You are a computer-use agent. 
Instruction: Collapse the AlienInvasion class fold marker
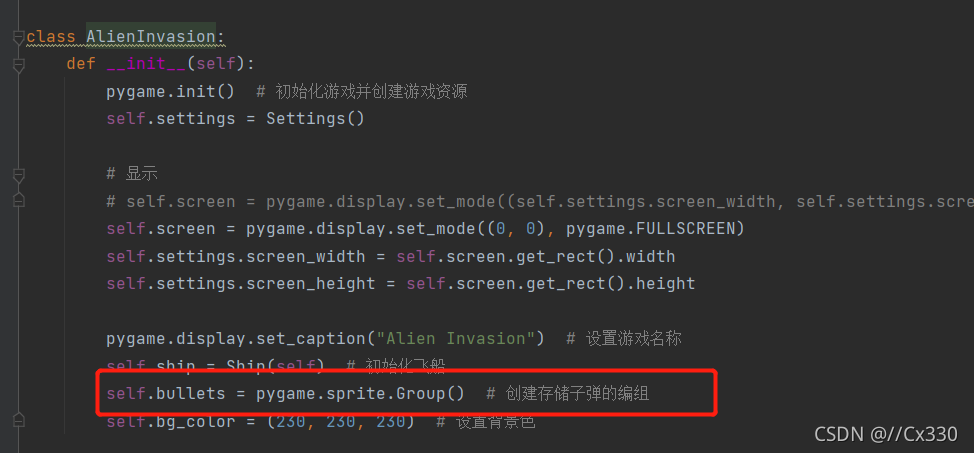[x=19, y=37]
